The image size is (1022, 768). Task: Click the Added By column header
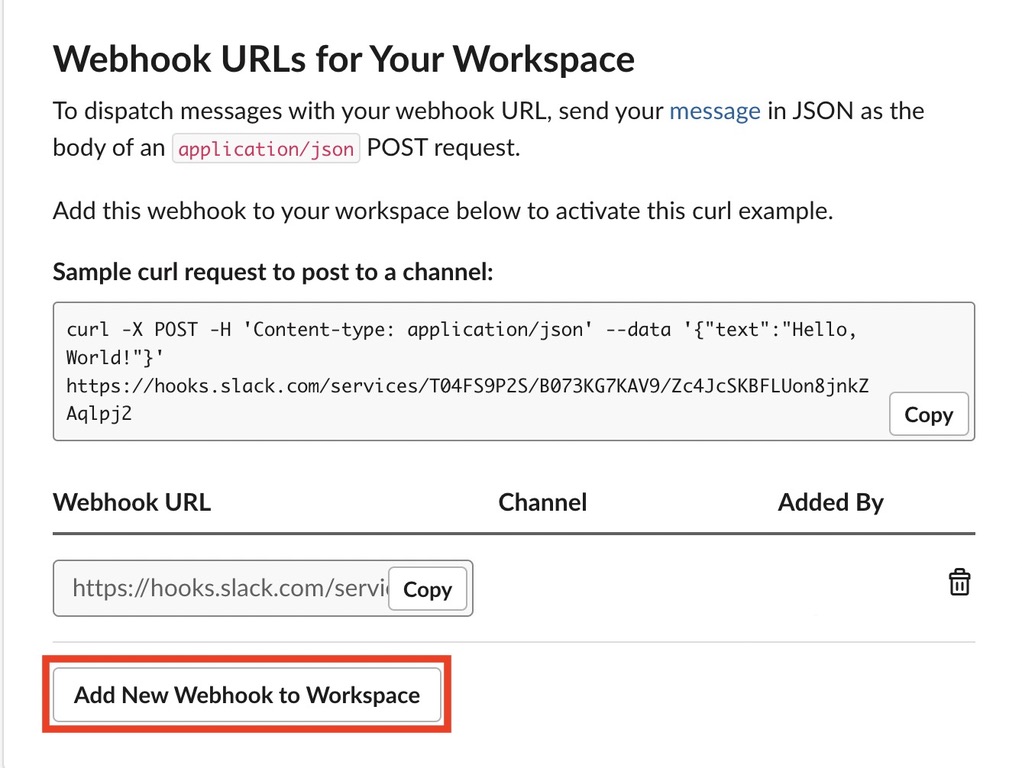coord(830,502)
